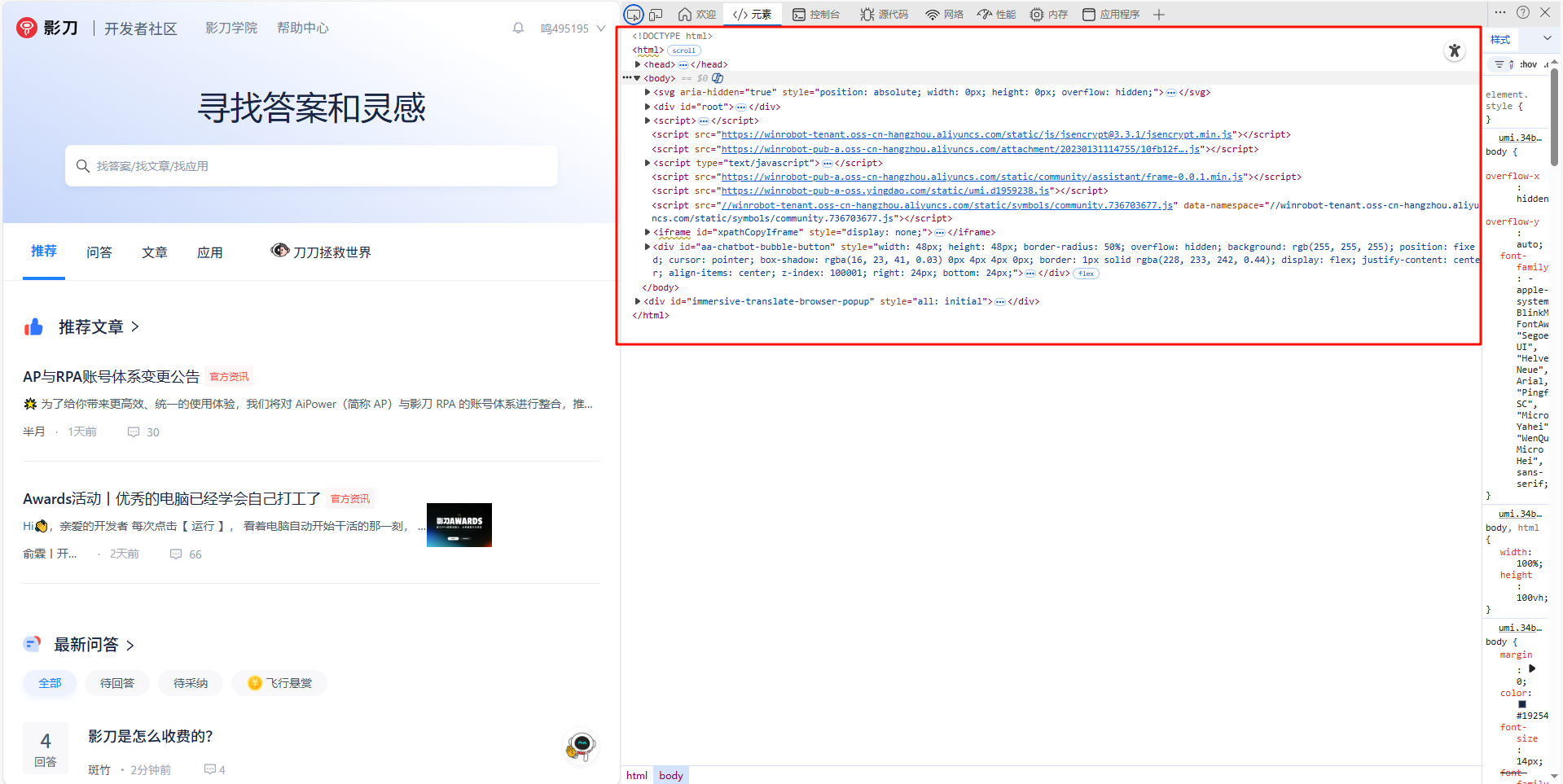The image size is (1563, 784).
Task: Click the comment icon showing 66
Action: (176, 554)
